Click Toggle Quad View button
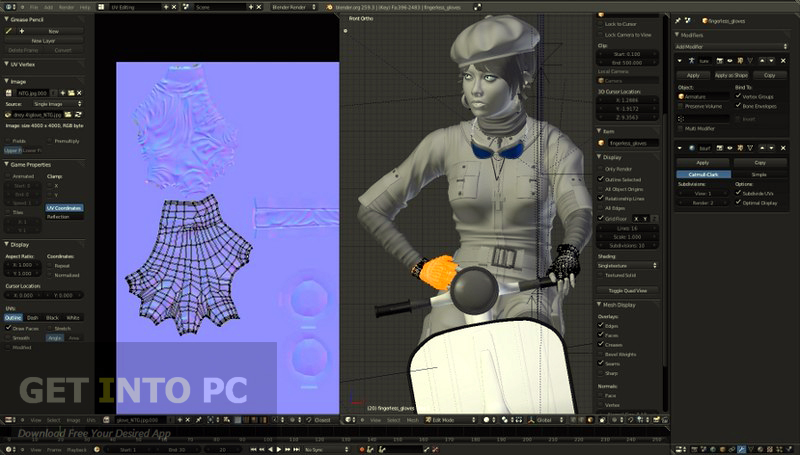800x455 pixels. click(627, 290)
